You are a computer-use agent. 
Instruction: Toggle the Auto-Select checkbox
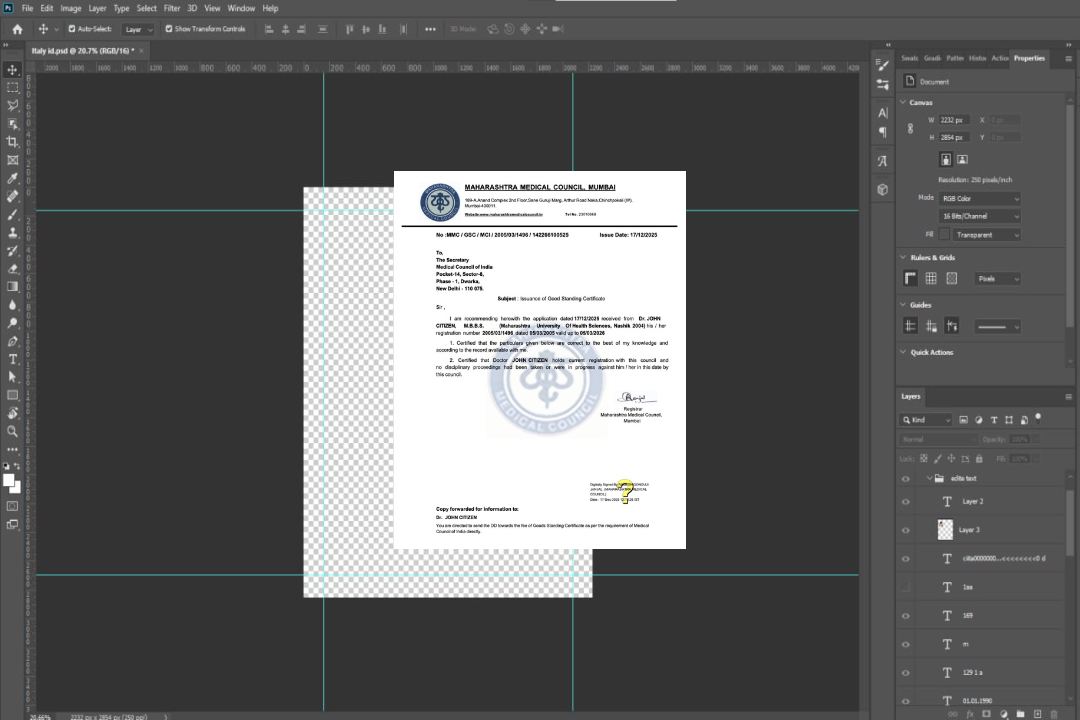(72, 29)
